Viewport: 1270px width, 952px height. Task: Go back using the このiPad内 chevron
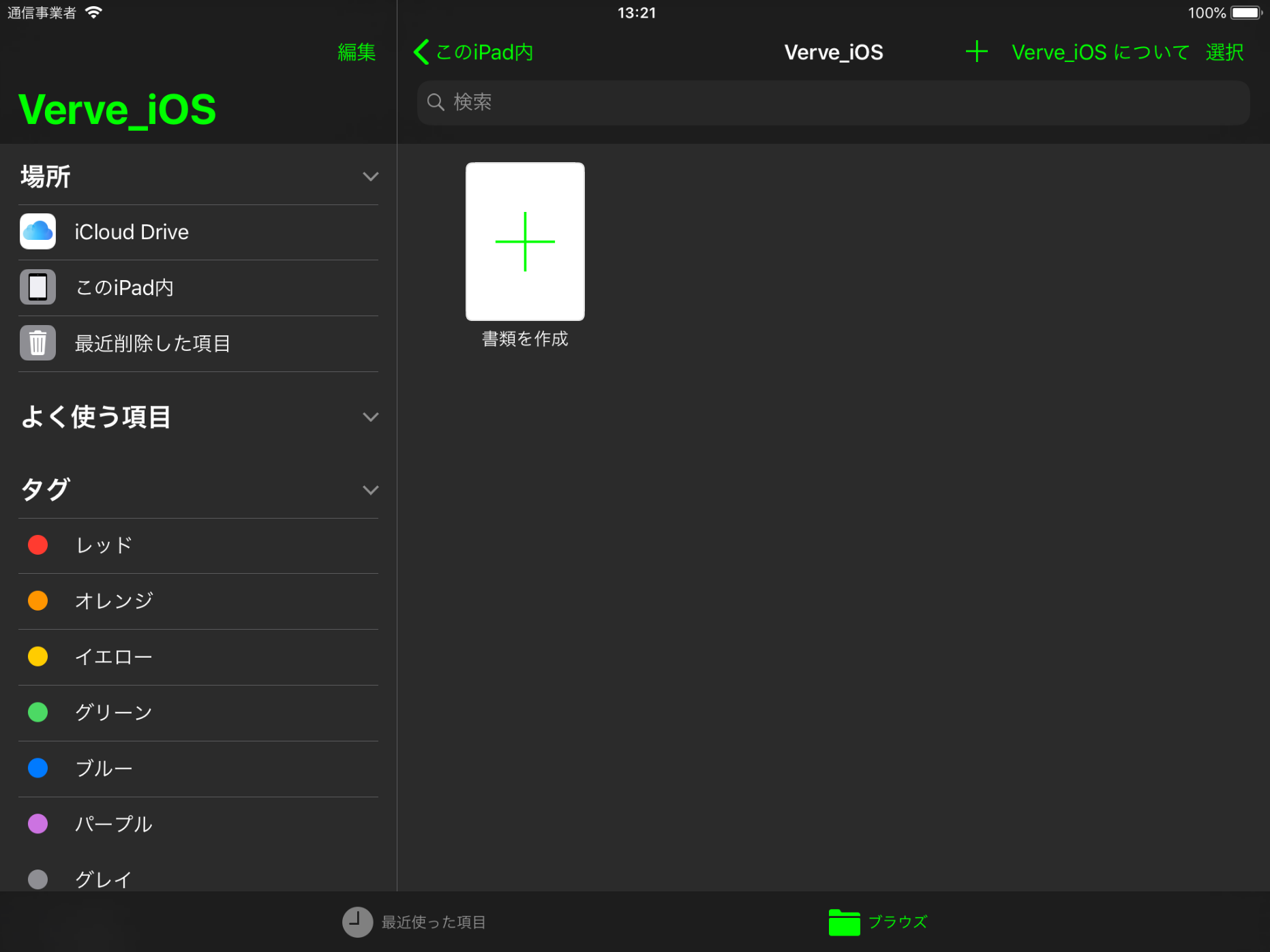click(421, 52)
